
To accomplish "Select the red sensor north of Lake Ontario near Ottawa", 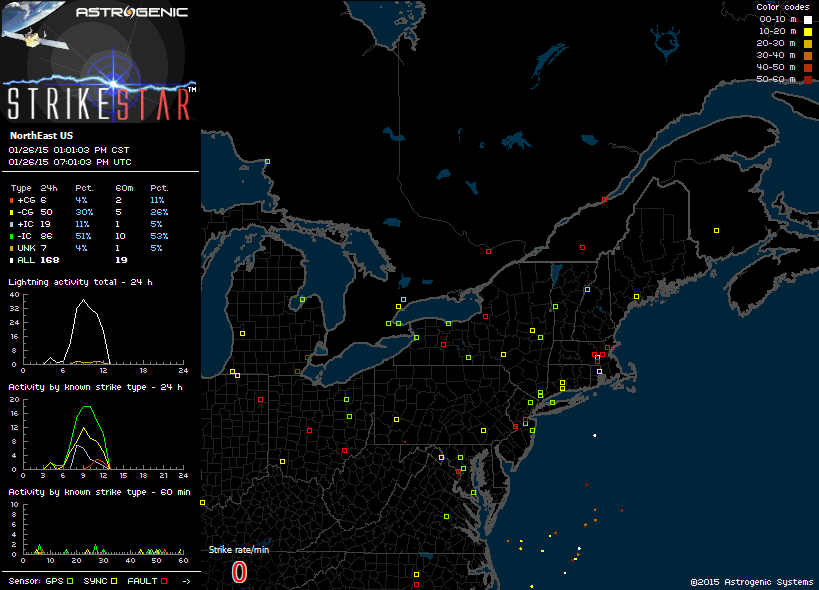I will tap(488, 252).
